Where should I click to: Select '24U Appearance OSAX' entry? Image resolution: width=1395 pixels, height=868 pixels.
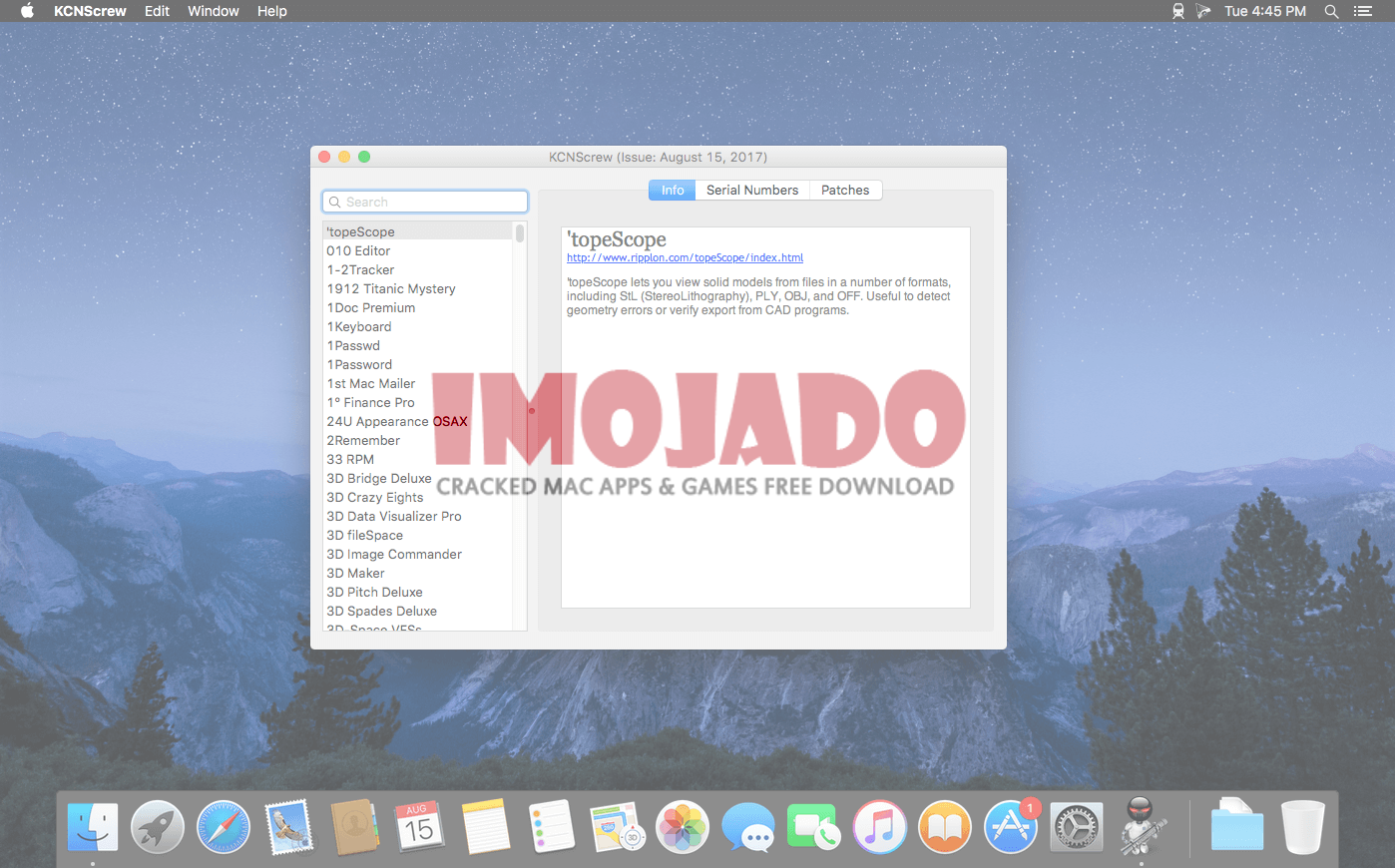point(417,421)
